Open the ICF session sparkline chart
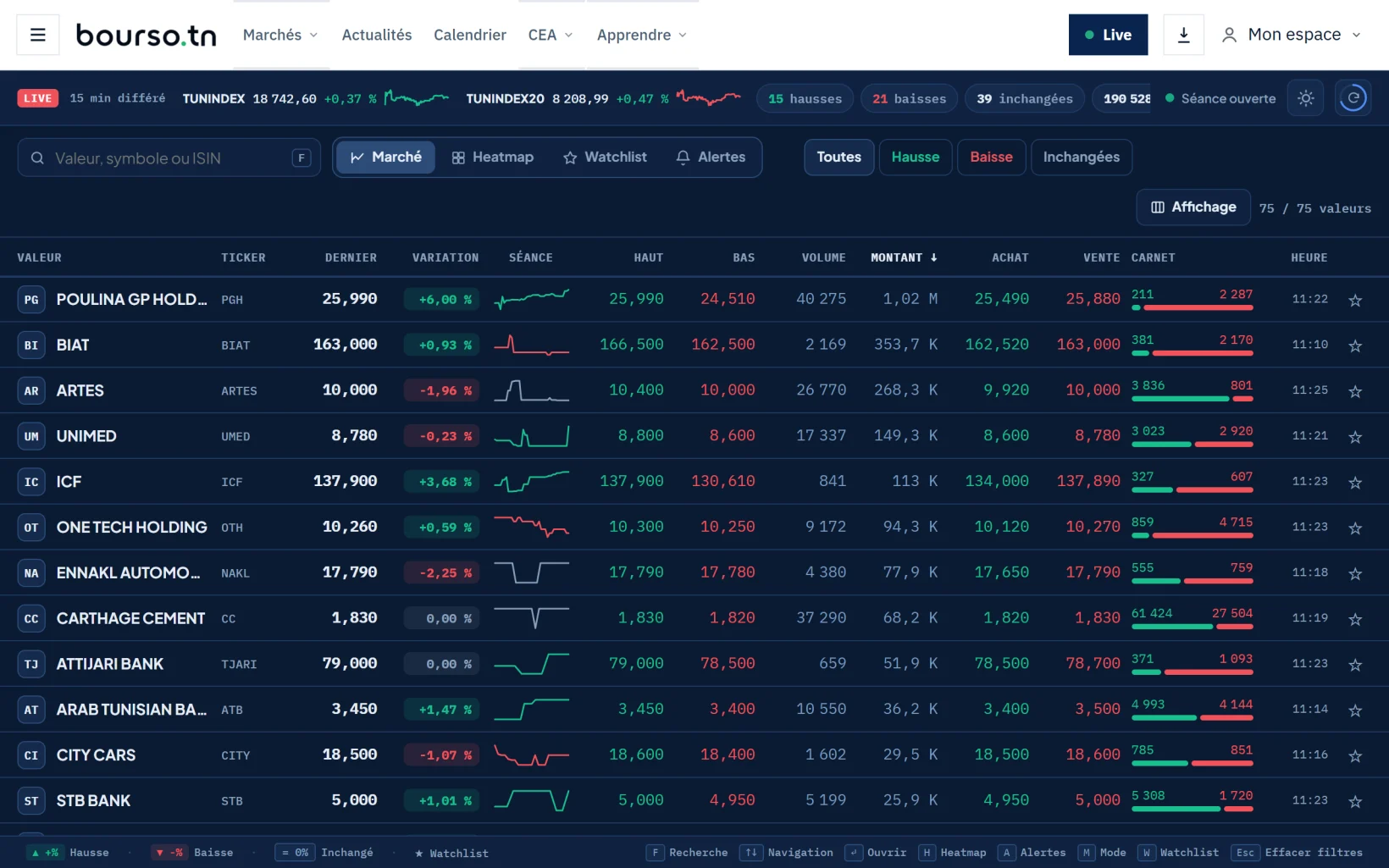Viewport: 1389px width, 868px height. pyautogui.click(x=531, y=482)
